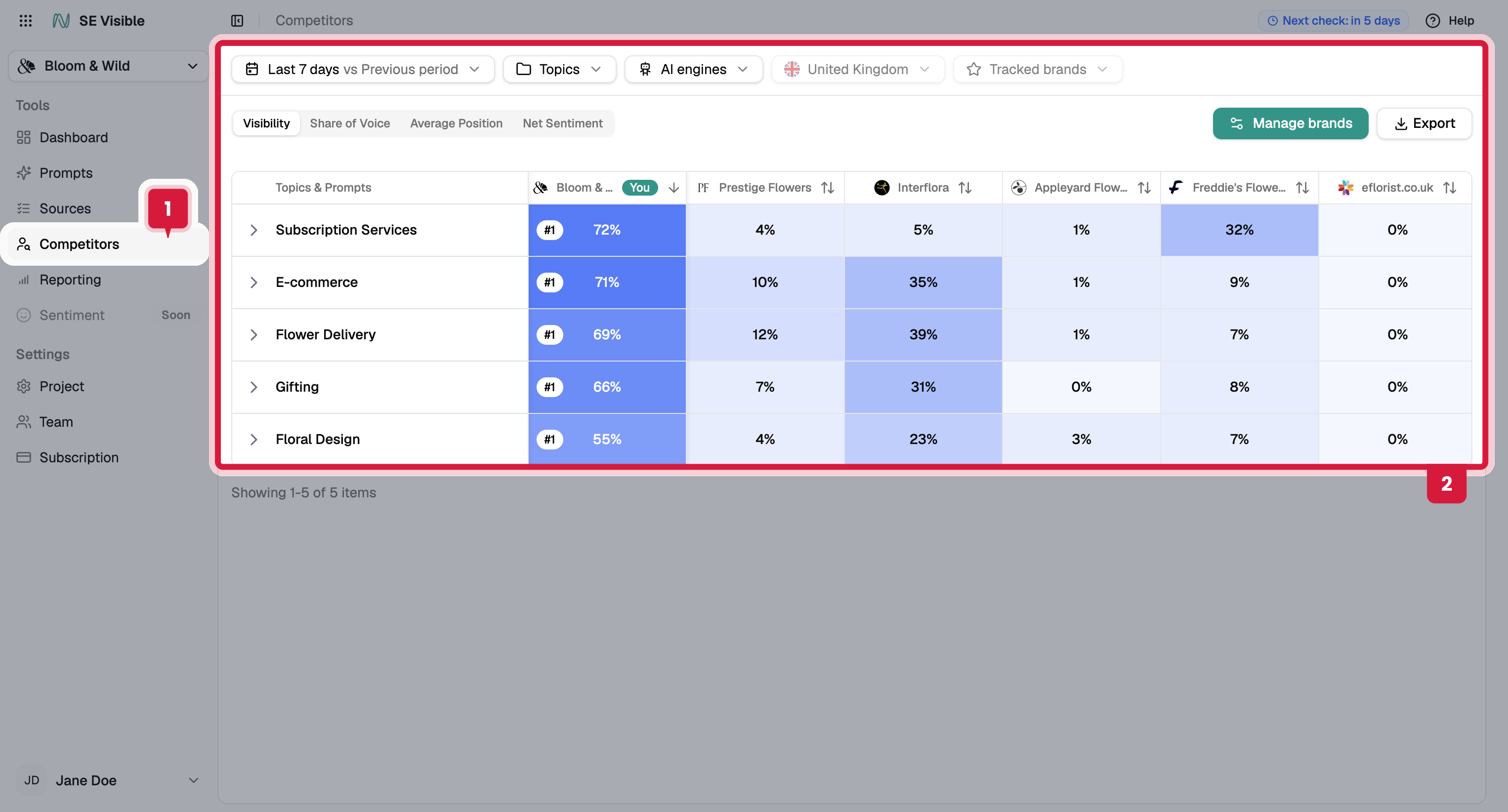Open the AI engines filter dropdown
This screenshot has height=812, width=1508.
click(x=693, y=69)
